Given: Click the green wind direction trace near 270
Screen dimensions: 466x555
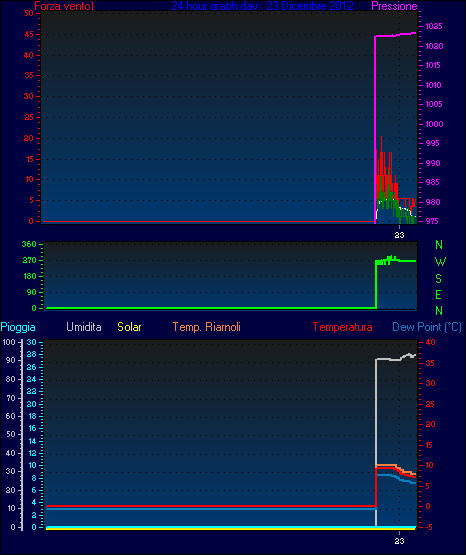Looking at the screenshot, I should [x=396, y=261].
